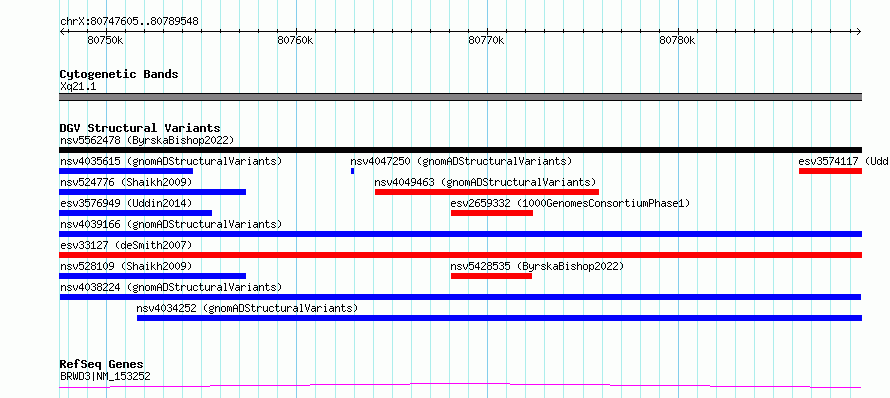This screenshot has width=890, height=398.
Task: Select the Xq21.1 band label
Action: tap(78, 86)
